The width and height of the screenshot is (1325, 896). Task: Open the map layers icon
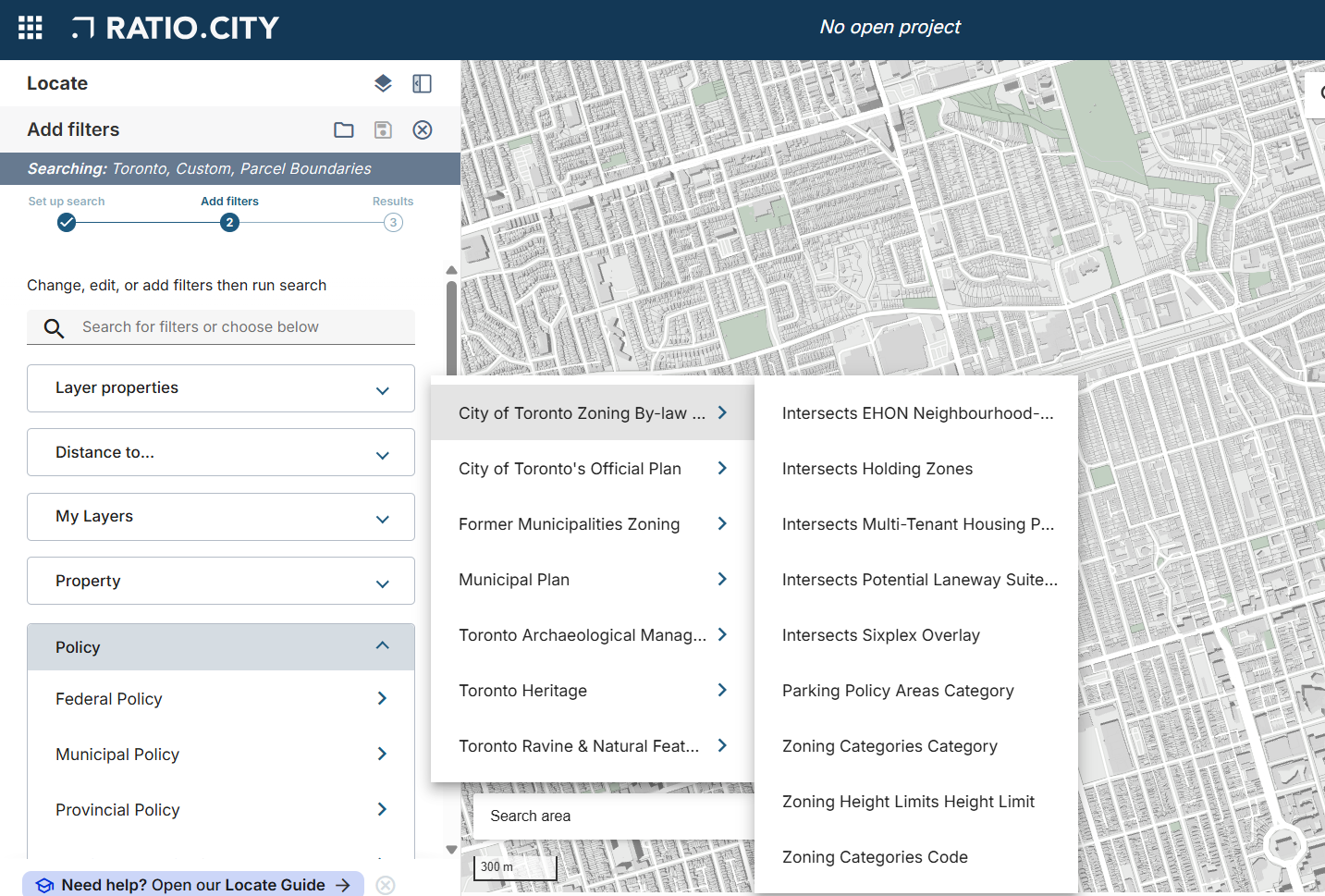pyautogui.click(x=383, y=83)
